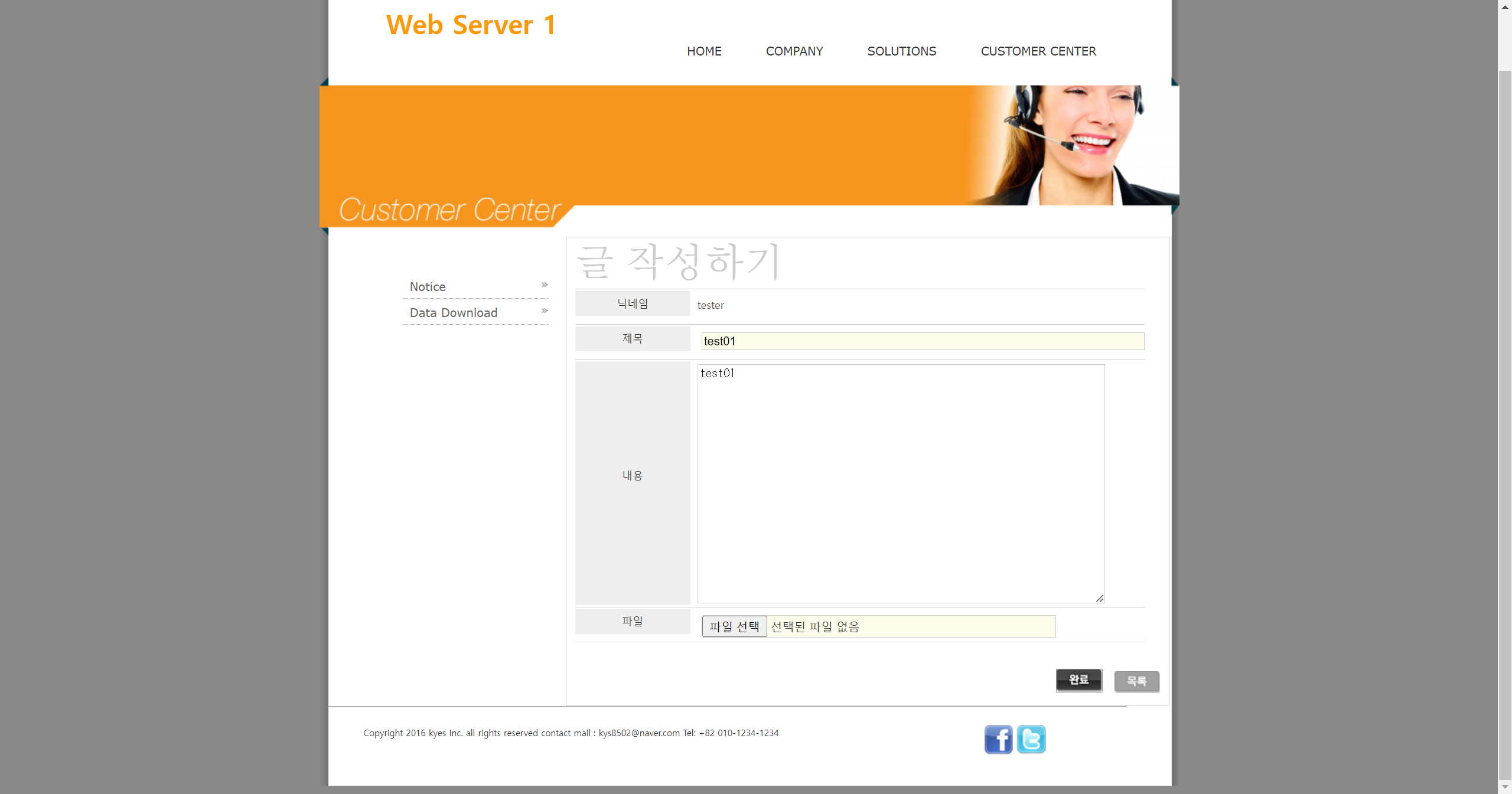Click the Twitter icon in footer

tap(1031, 739)
